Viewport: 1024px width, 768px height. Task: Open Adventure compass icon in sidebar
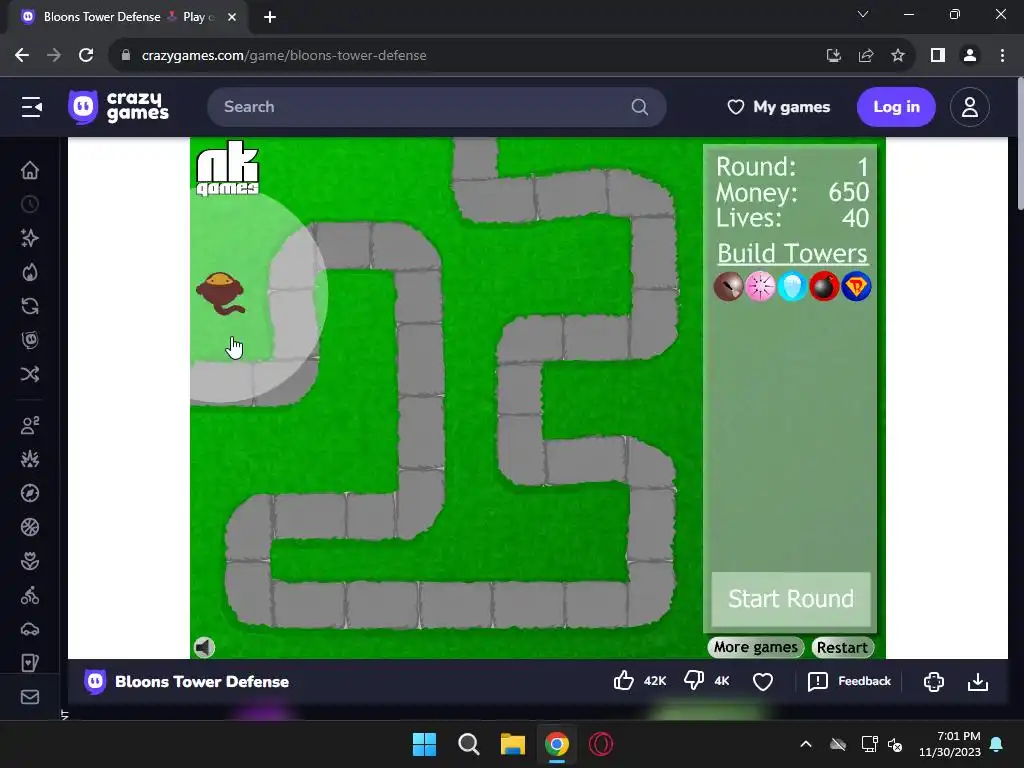tap(30, 493)
